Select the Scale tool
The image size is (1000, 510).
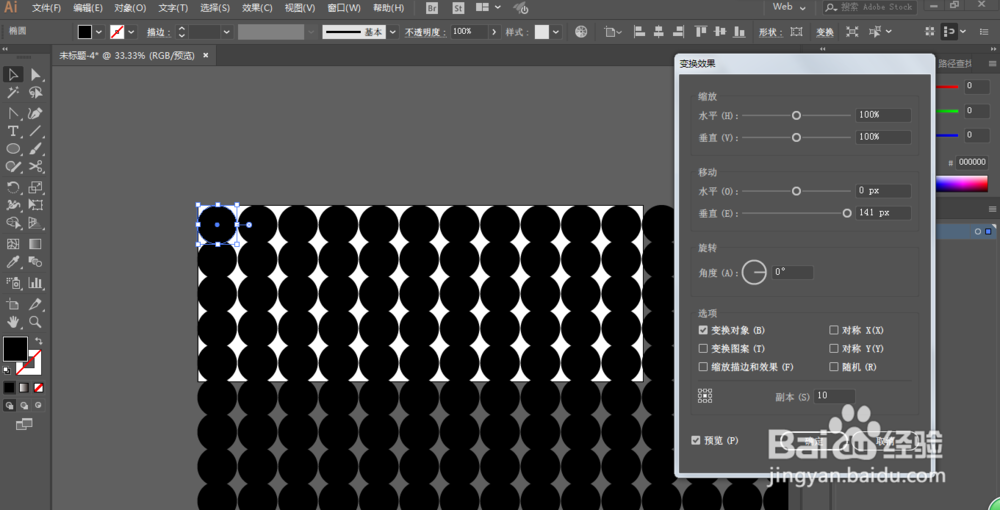36,187
